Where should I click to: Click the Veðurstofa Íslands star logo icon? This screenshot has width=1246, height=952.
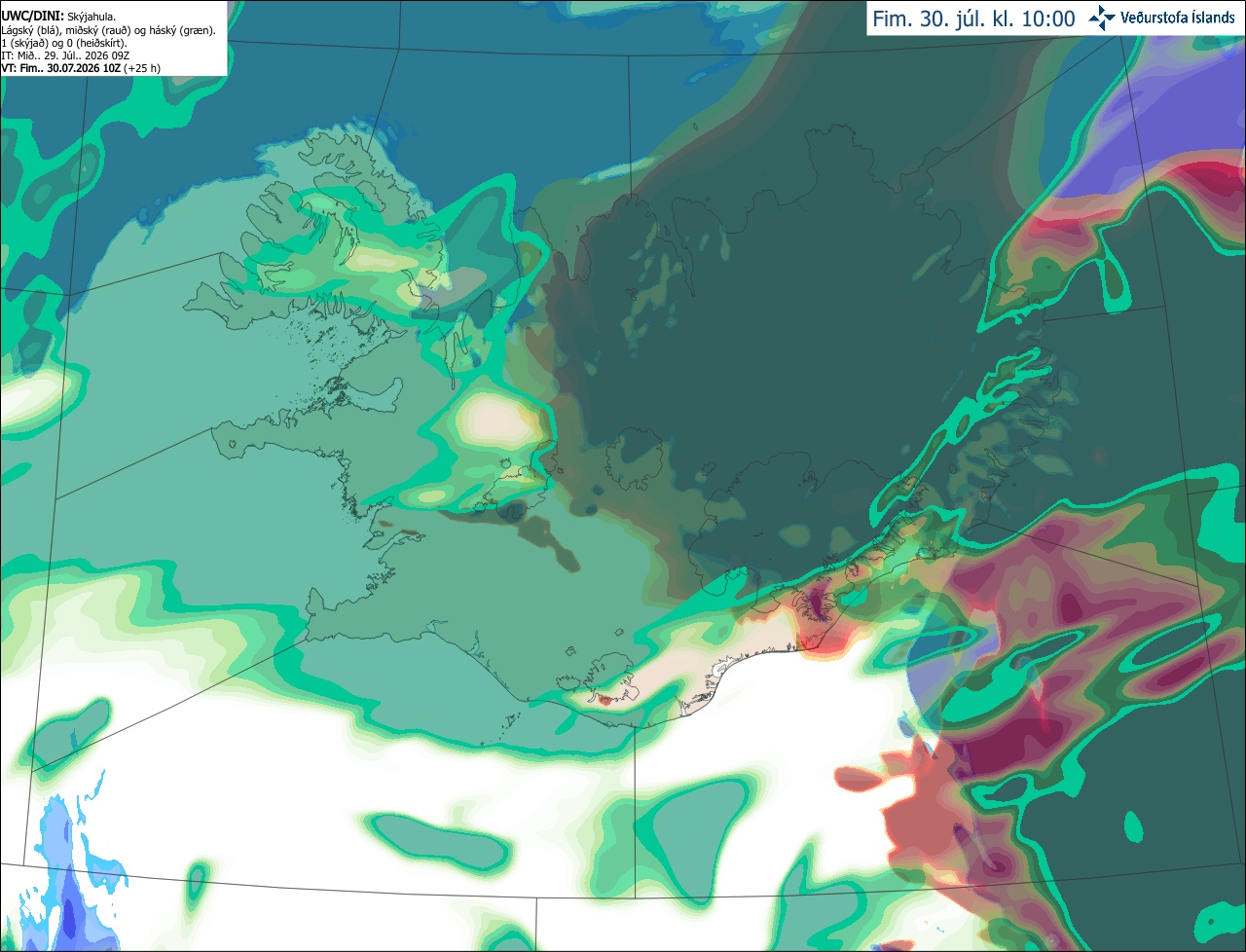[1102, 18]
